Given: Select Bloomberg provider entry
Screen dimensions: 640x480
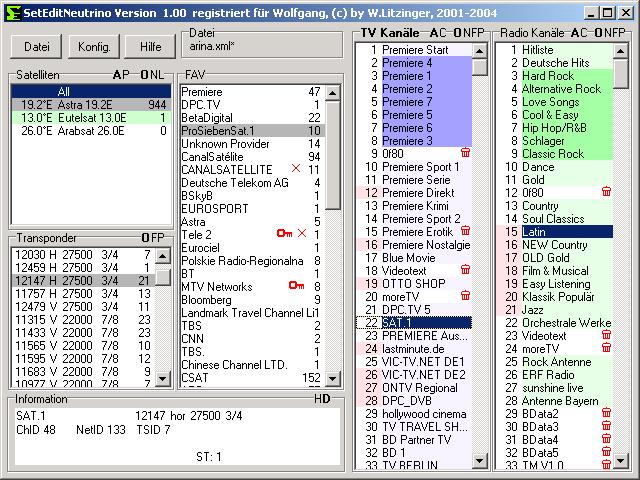Looking at the screenshot, I should coord(252,300).
